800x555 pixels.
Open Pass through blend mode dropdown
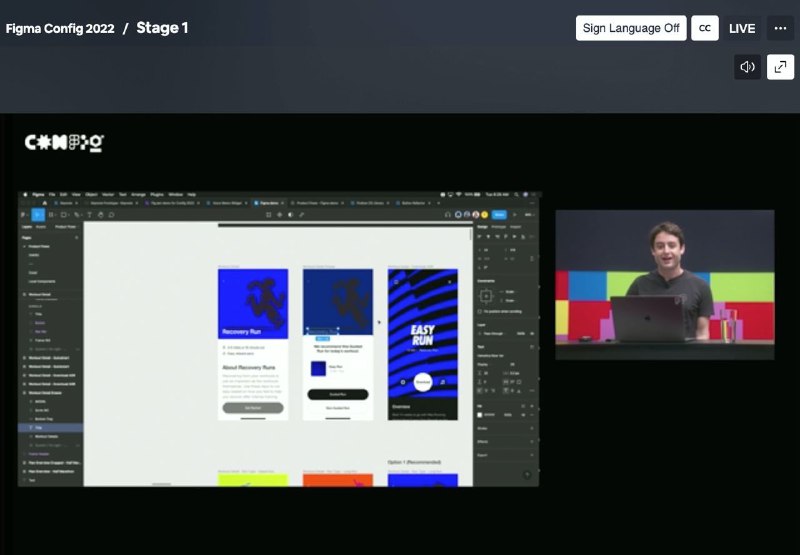pos(492,334)
